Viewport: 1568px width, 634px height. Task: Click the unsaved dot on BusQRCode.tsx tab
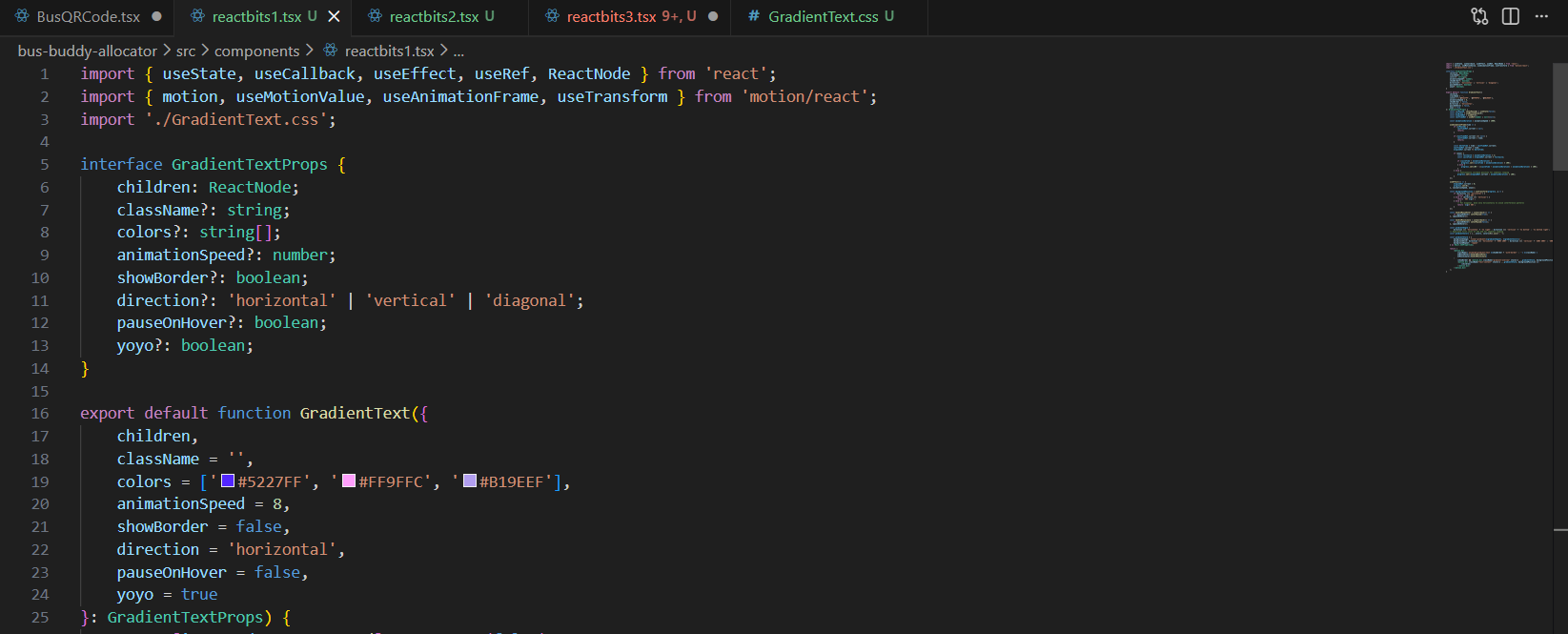156,16
